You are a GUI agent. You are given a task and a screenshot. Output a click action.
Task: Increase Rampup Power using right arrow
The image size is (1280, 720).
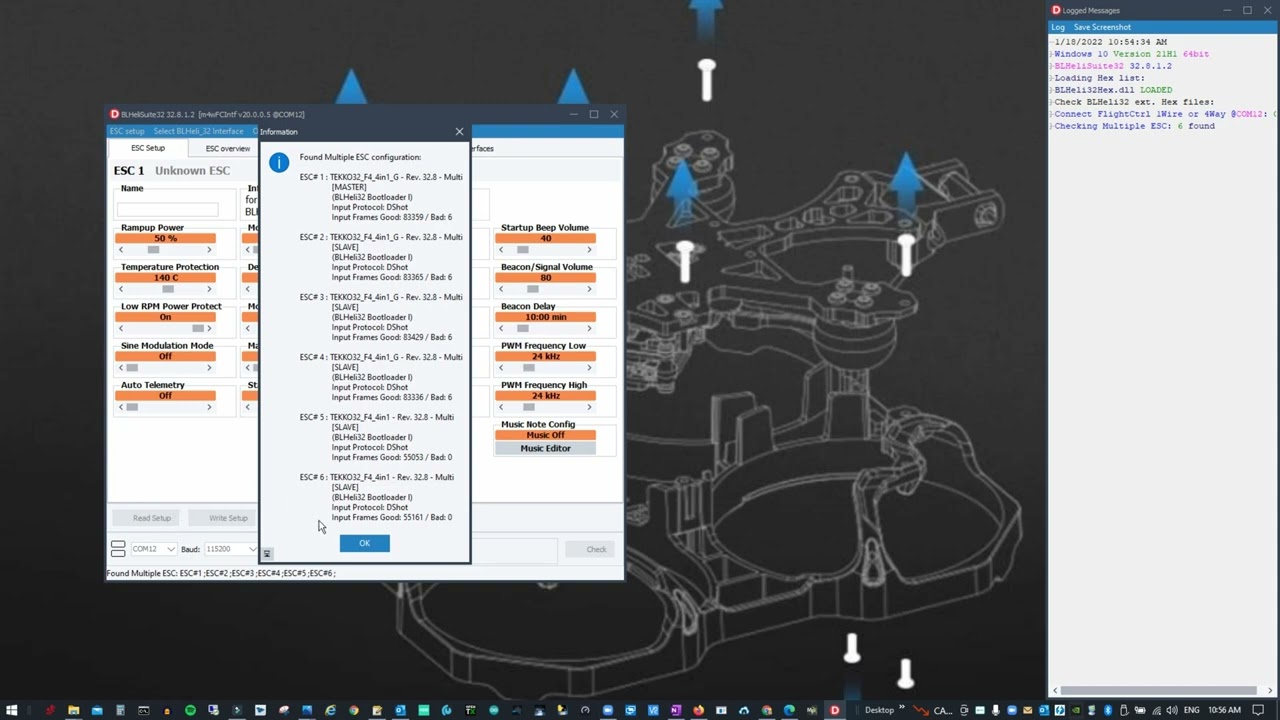pos(209,250)
